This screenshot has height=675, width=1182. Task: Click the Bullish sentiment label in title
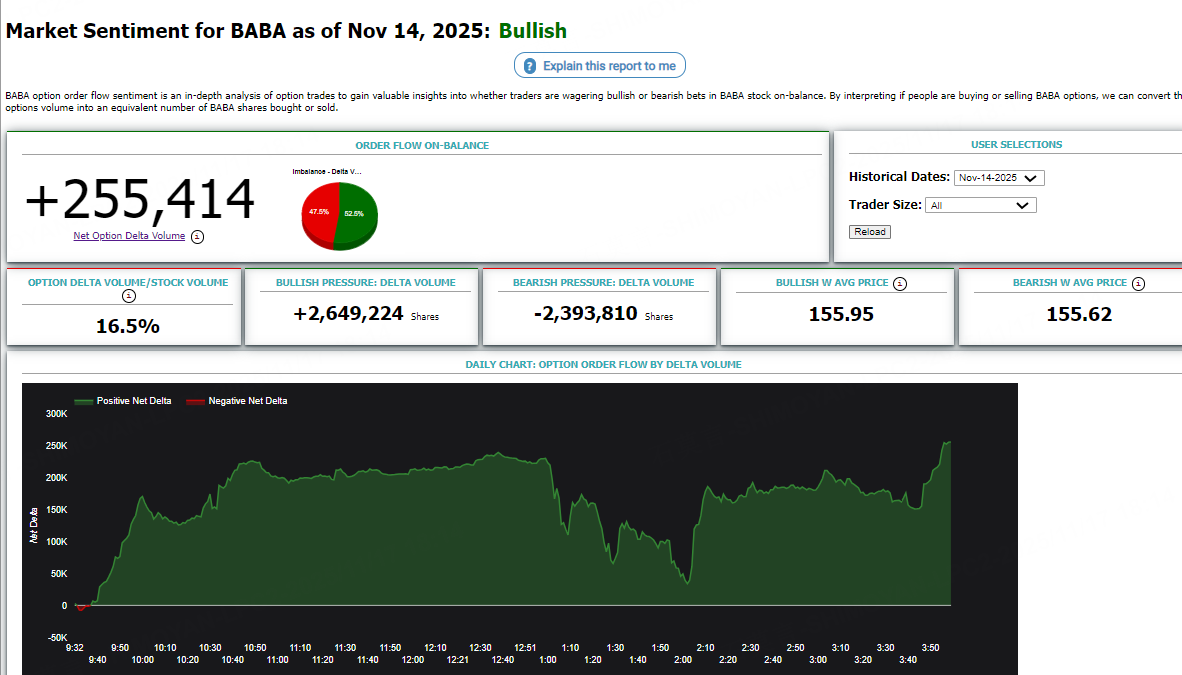[533, 31]
